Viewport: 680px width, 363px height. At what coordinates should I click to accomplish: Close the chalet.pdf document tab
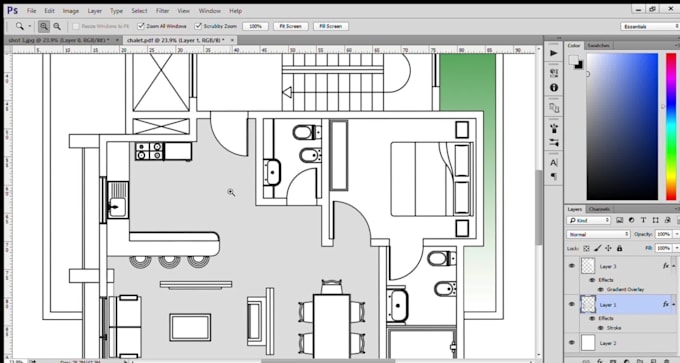232,40
